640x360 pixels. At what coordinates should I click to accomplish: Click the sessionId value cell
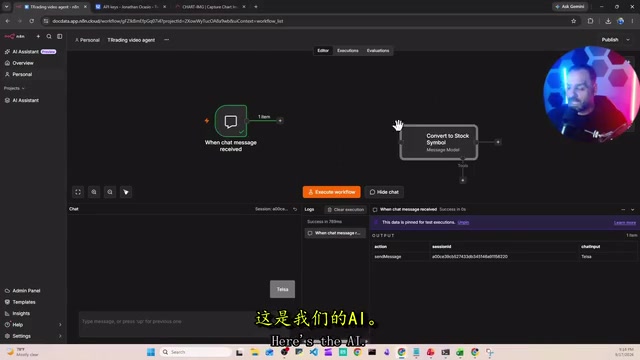click(x=470, y=257)
